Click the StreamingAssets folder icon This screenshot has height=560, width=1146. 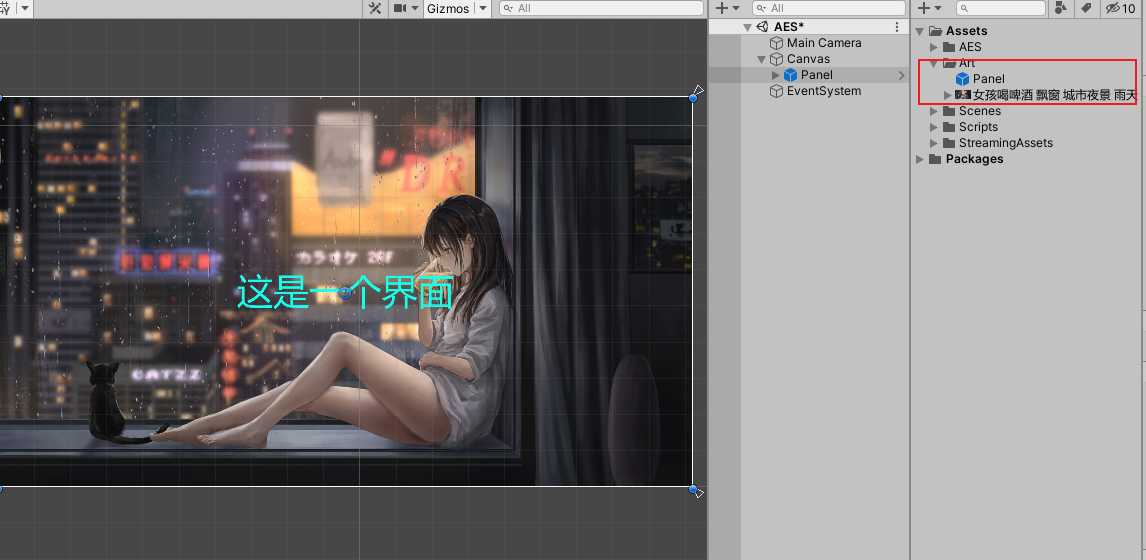click(x=949, y=143)
